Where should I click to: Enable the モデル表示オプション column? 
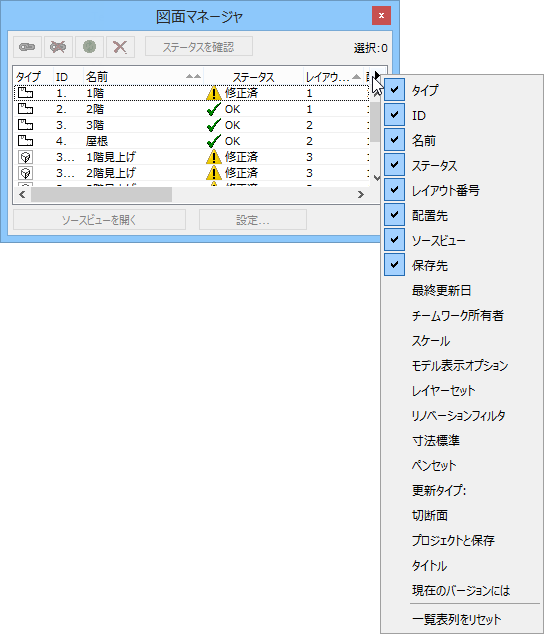tap(462, 366)
